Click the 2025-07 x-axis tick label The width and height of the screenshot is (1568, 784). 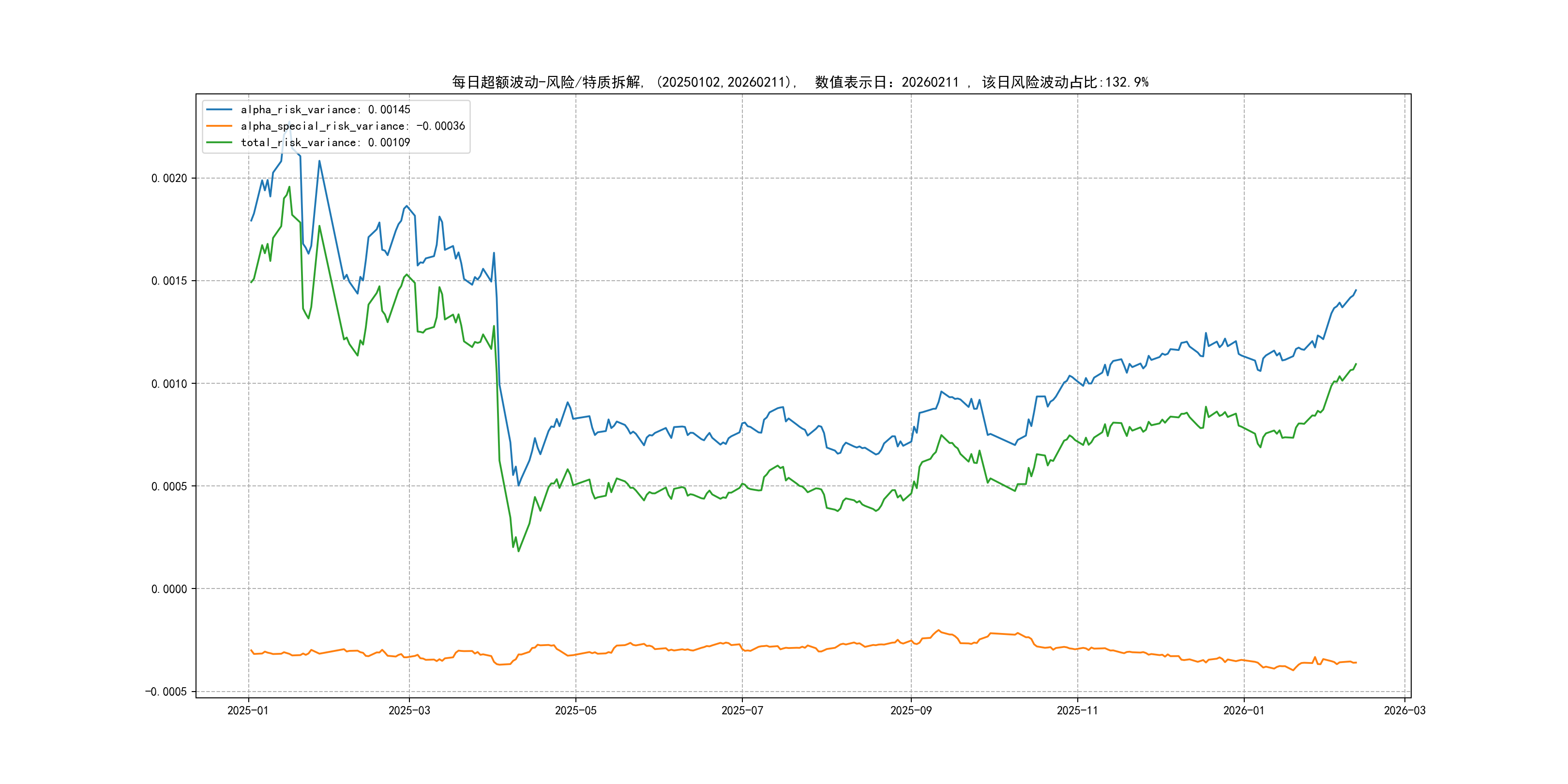(742, 710)
